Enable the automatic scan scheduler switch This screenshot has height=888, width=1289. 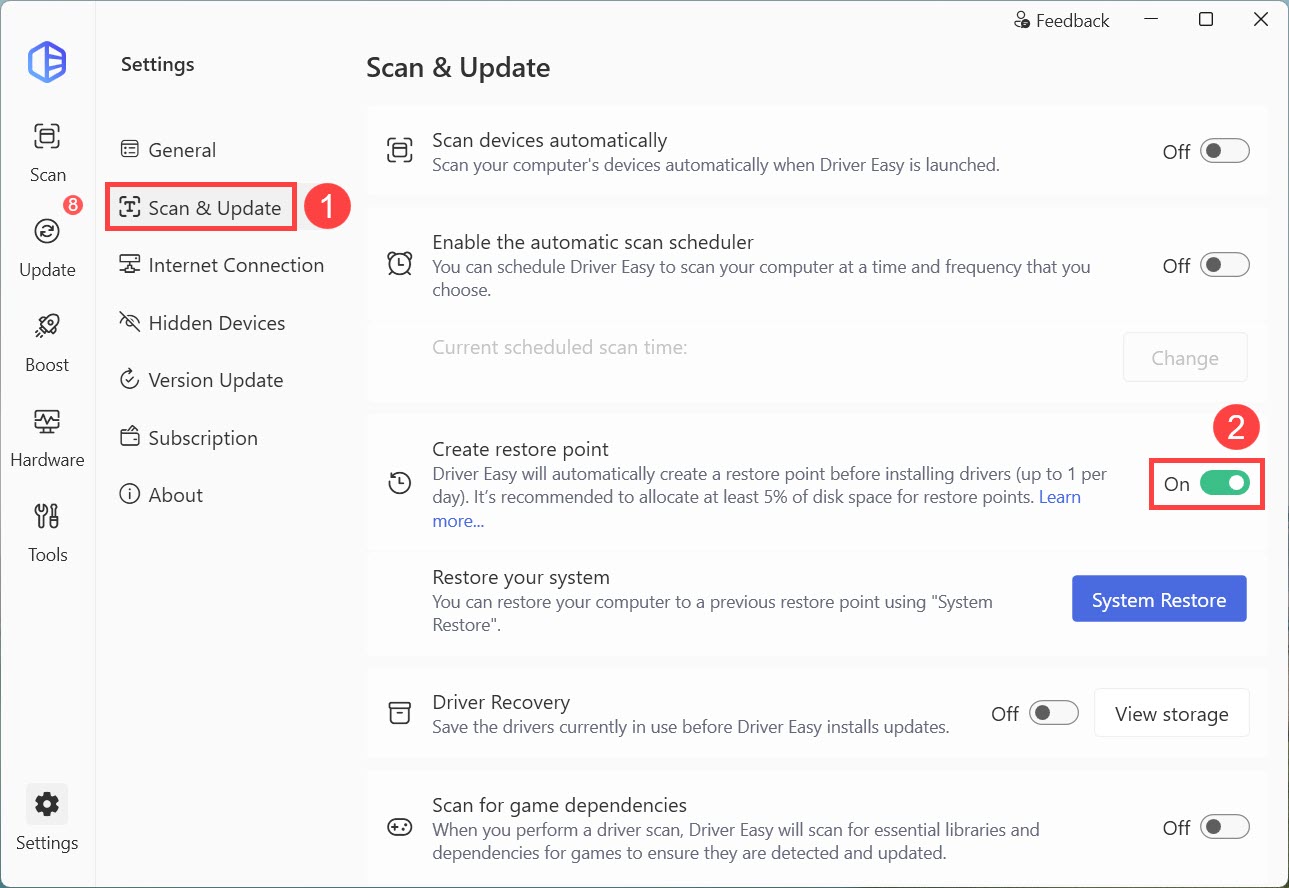1225,265
